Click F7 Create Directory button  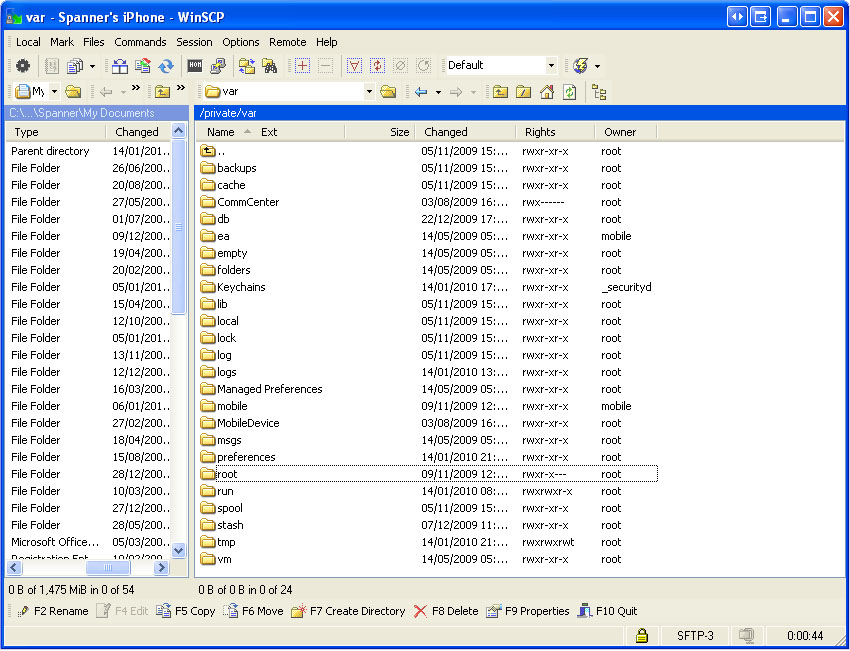pyautogui.click(x=348, y=611)
